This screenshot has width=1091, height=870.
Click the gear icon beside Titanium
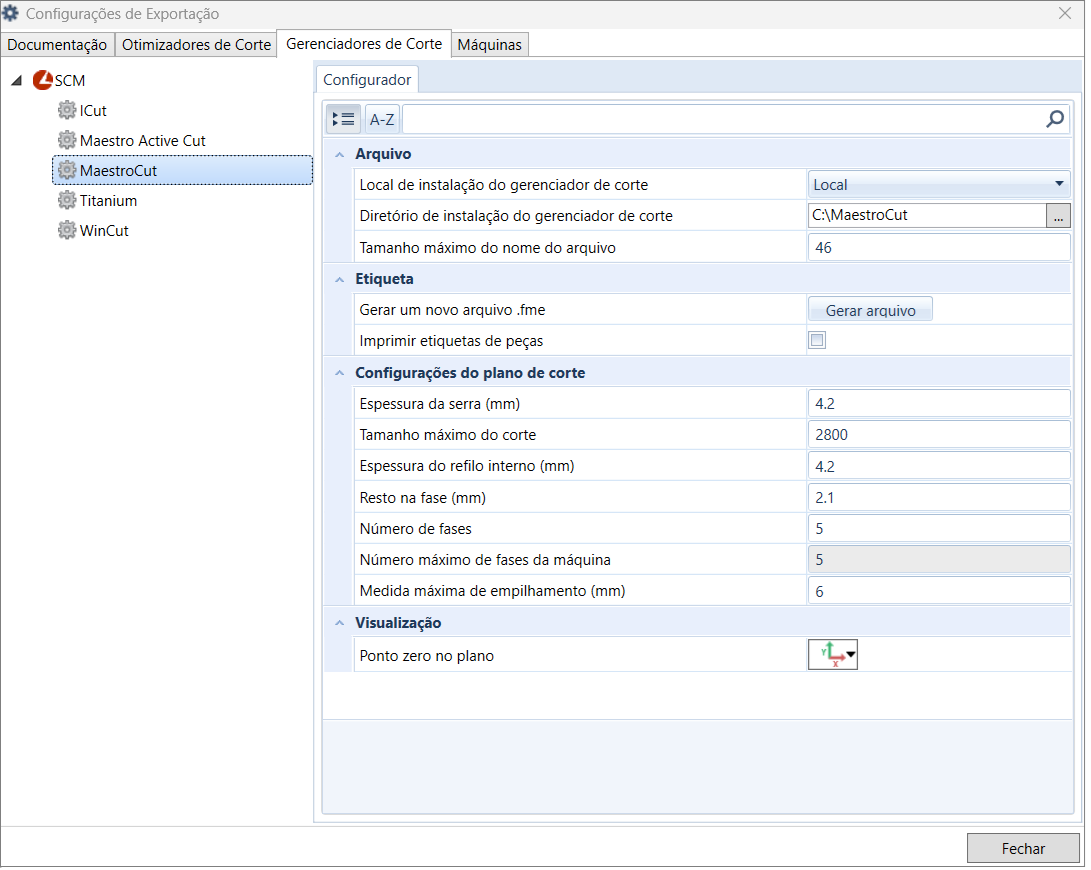[x=67, y=200]
